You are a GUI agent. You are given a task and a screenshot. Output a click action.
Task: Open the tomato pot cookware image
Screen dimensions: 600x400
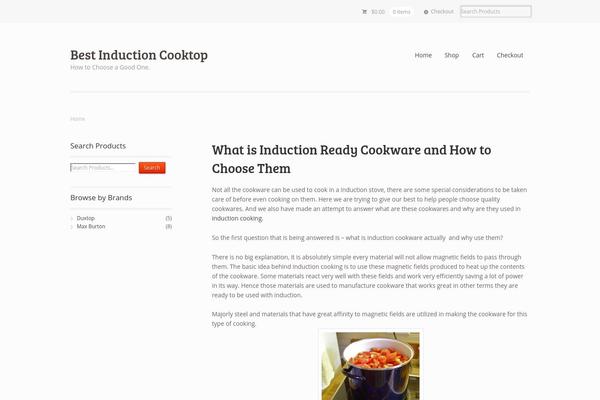point(370,366)
